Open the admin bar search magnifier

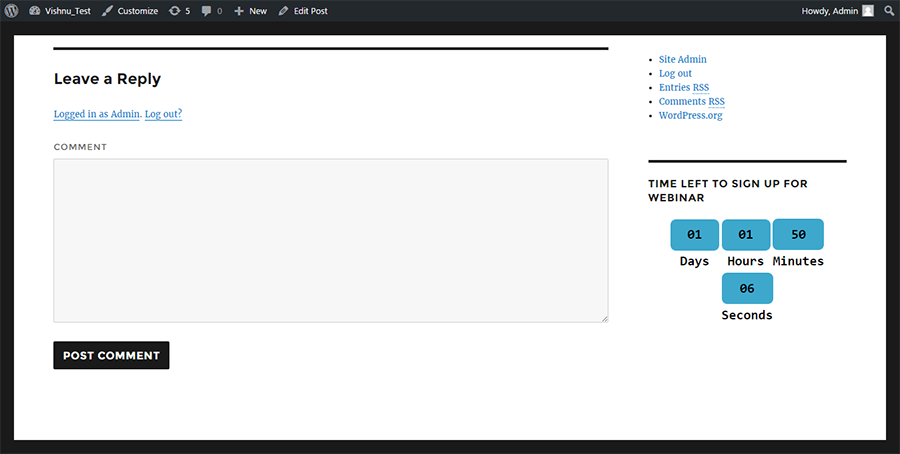tap(889, 11)
